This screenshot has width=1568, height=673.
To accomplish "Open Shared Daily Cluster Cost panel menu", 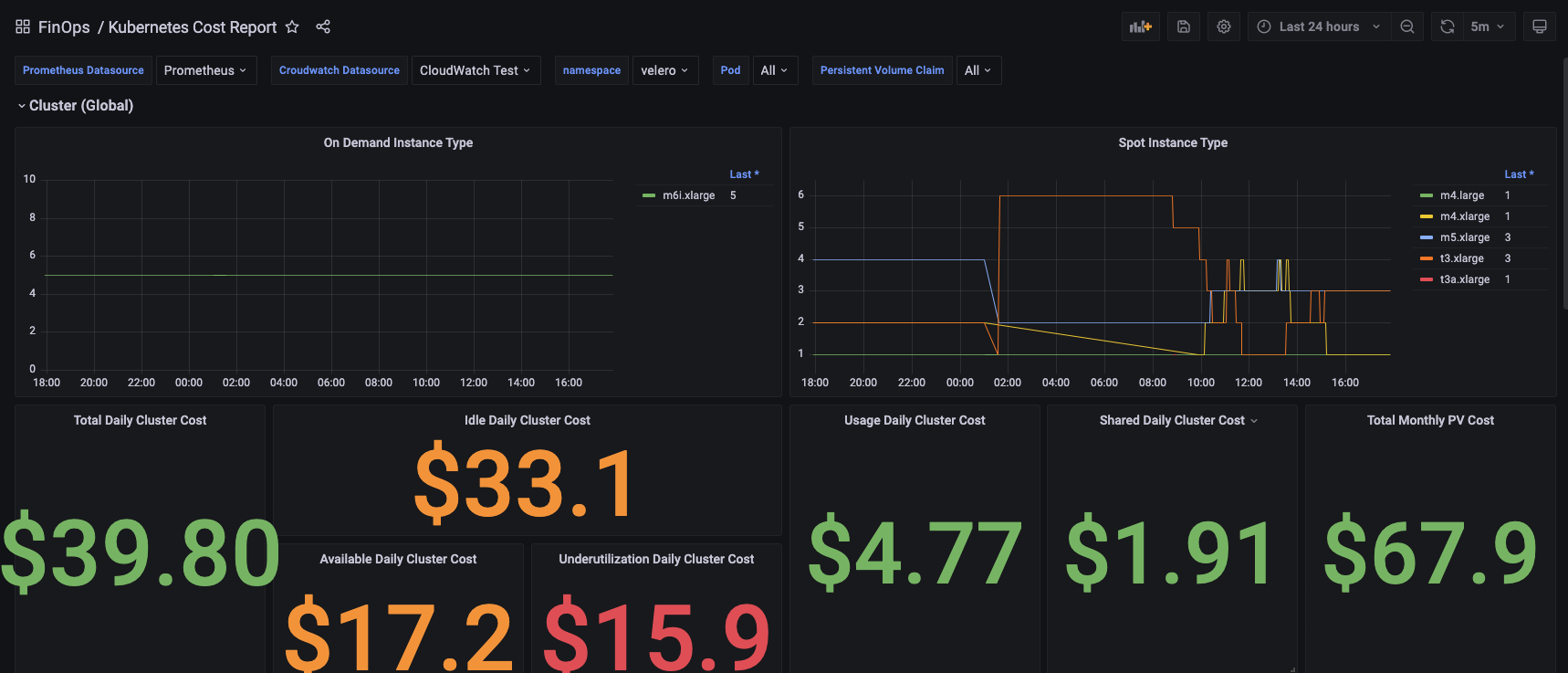I will pos(1254,421).
